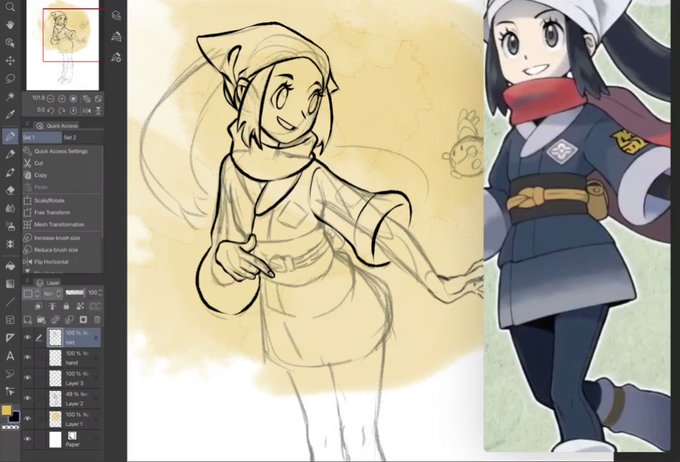This screenshot has height=462, width=680.
Task: Create new layer folder
Action: [x=41, y=320]
